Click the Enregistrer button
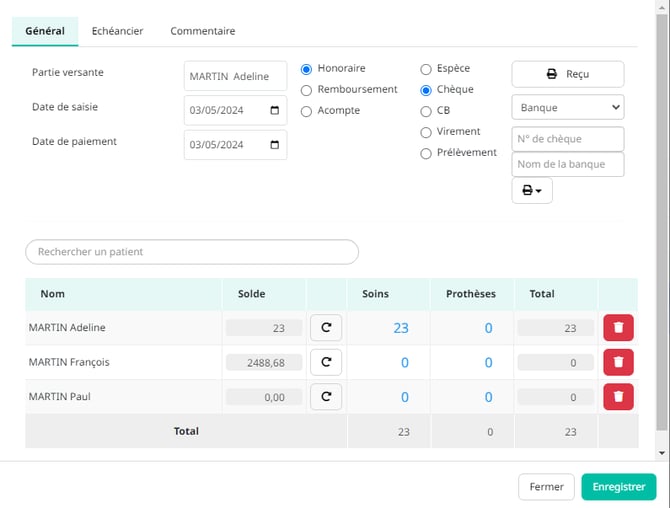670x508 pixels. (x=618, y=487)
